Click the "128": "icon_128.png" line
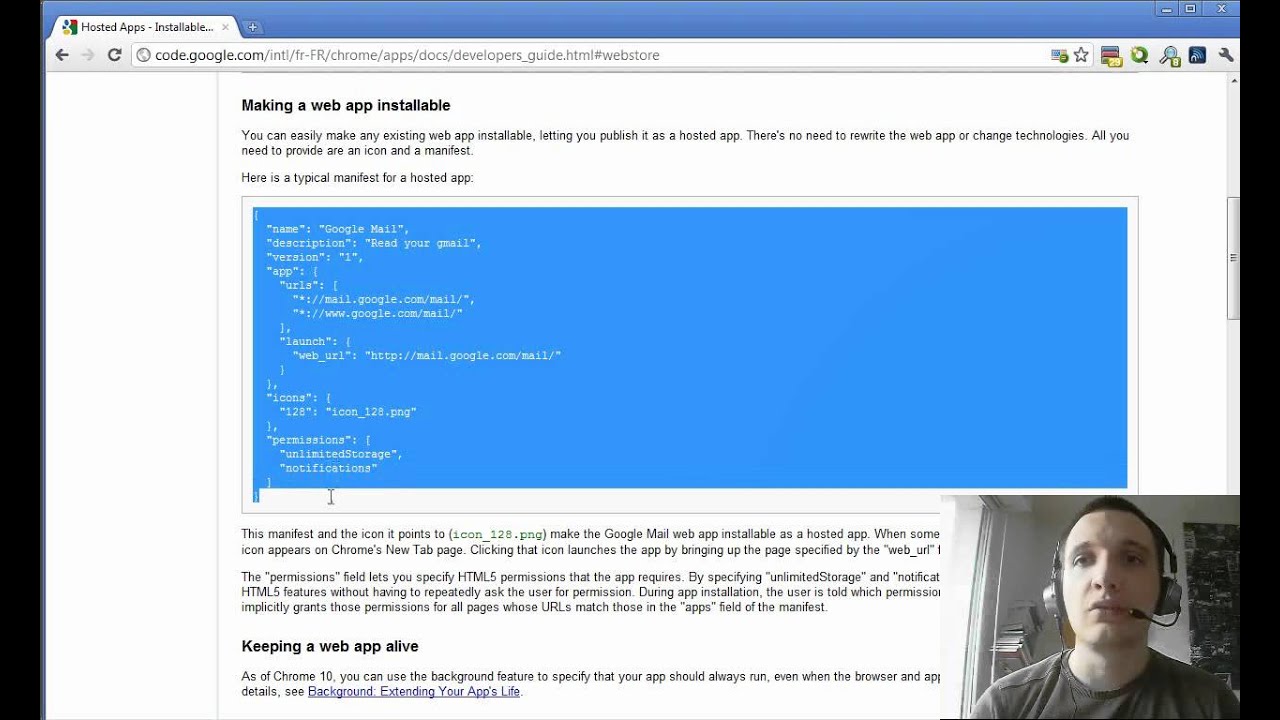This screenshot has width=1280, height=720. tap(348, 411)
